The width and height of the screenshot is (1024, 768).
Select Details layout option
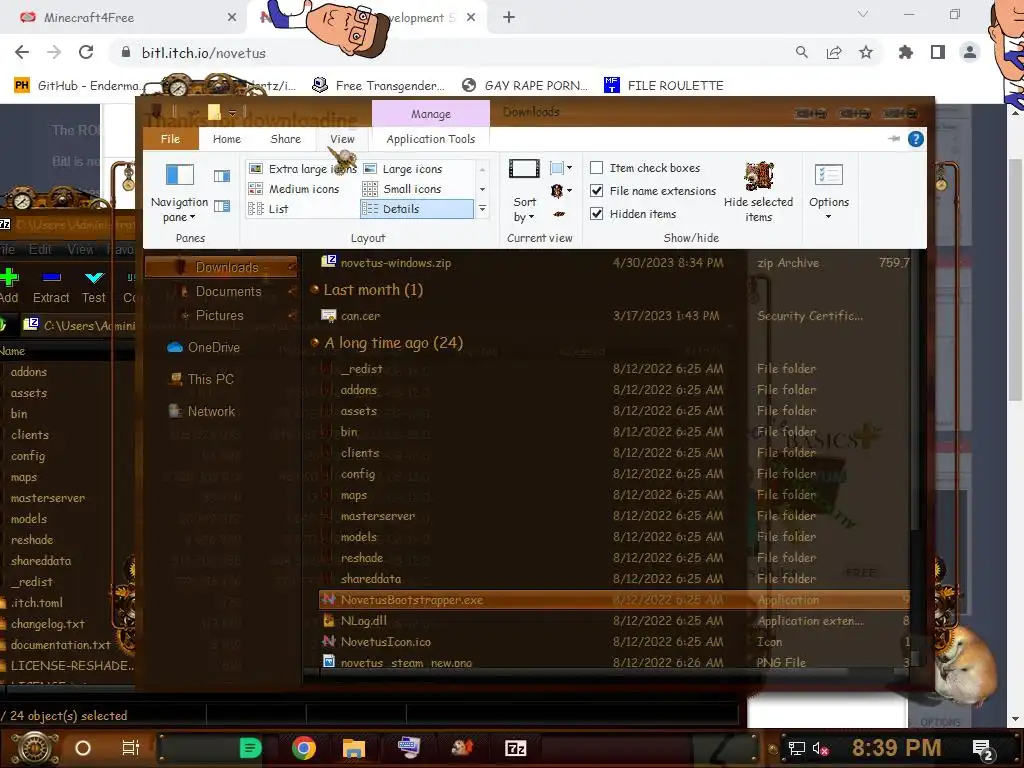(x=417, y=209)
